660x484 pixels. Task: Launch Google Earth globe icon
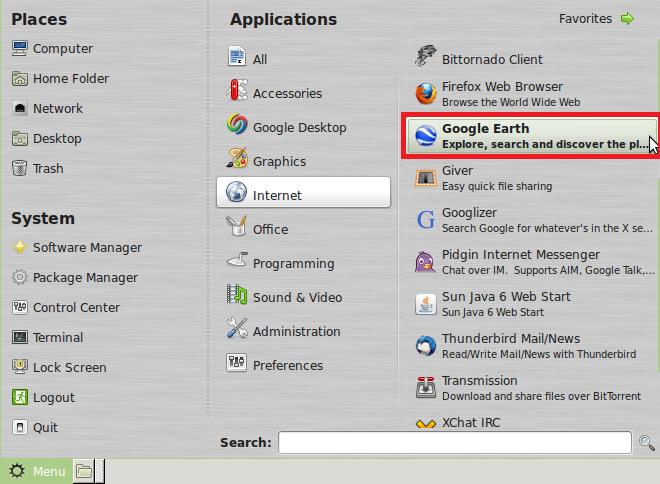tap(426, 136)
